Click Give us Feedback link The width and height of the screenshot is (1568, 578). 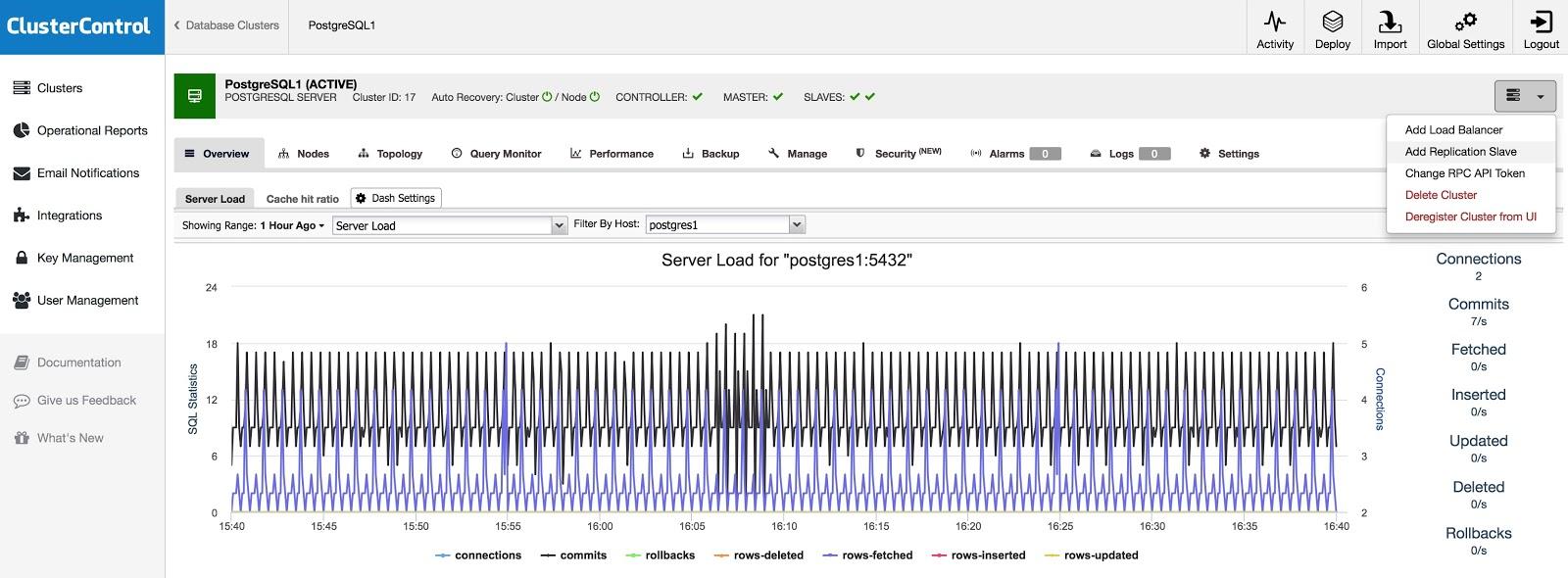point(74,401)
